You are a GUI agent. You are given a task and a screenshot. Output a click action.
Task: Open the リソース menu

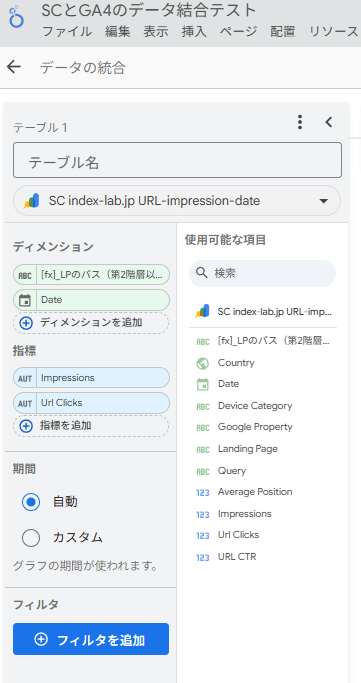(x=334, y=32)
